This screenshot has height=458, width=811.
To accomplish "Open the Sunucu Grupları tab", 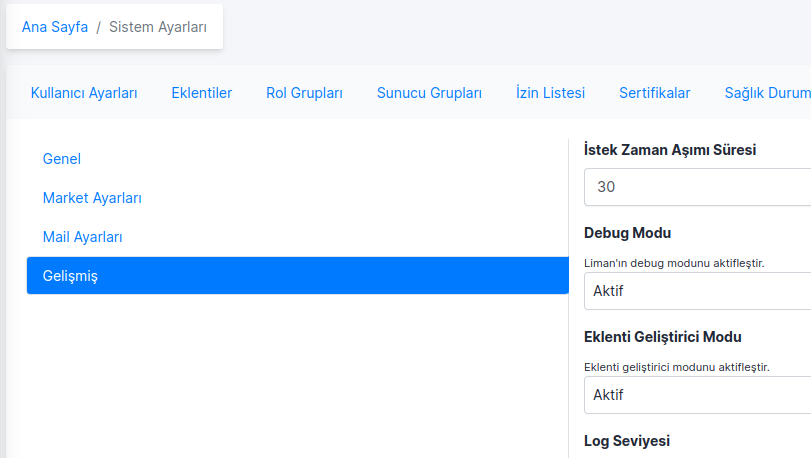I will [429, 93].
